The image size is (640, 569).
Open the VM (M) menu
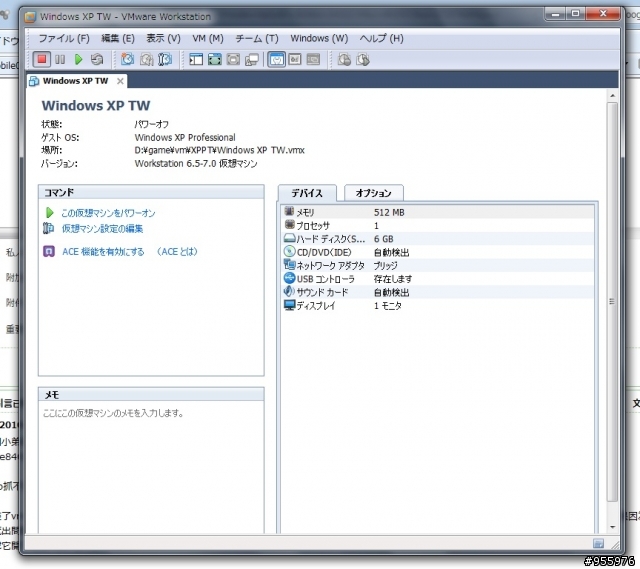coord(208,38)
